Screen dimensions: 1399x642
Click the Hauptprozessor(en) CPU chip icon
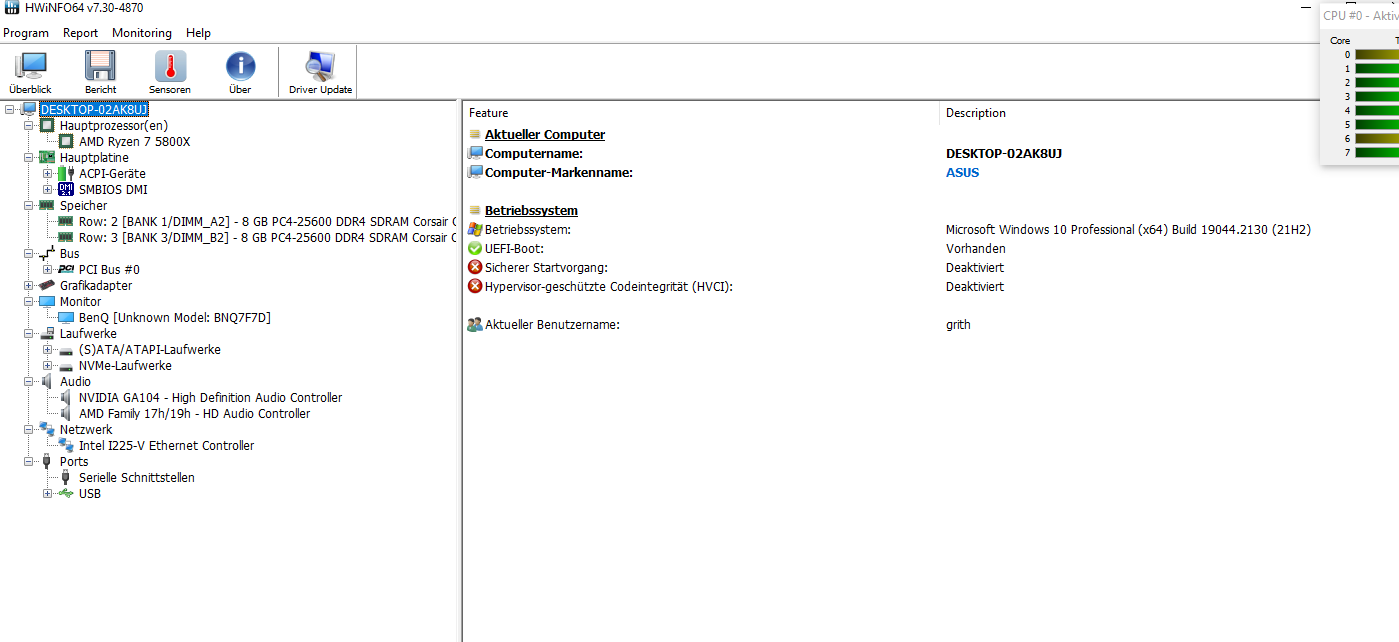47,125
